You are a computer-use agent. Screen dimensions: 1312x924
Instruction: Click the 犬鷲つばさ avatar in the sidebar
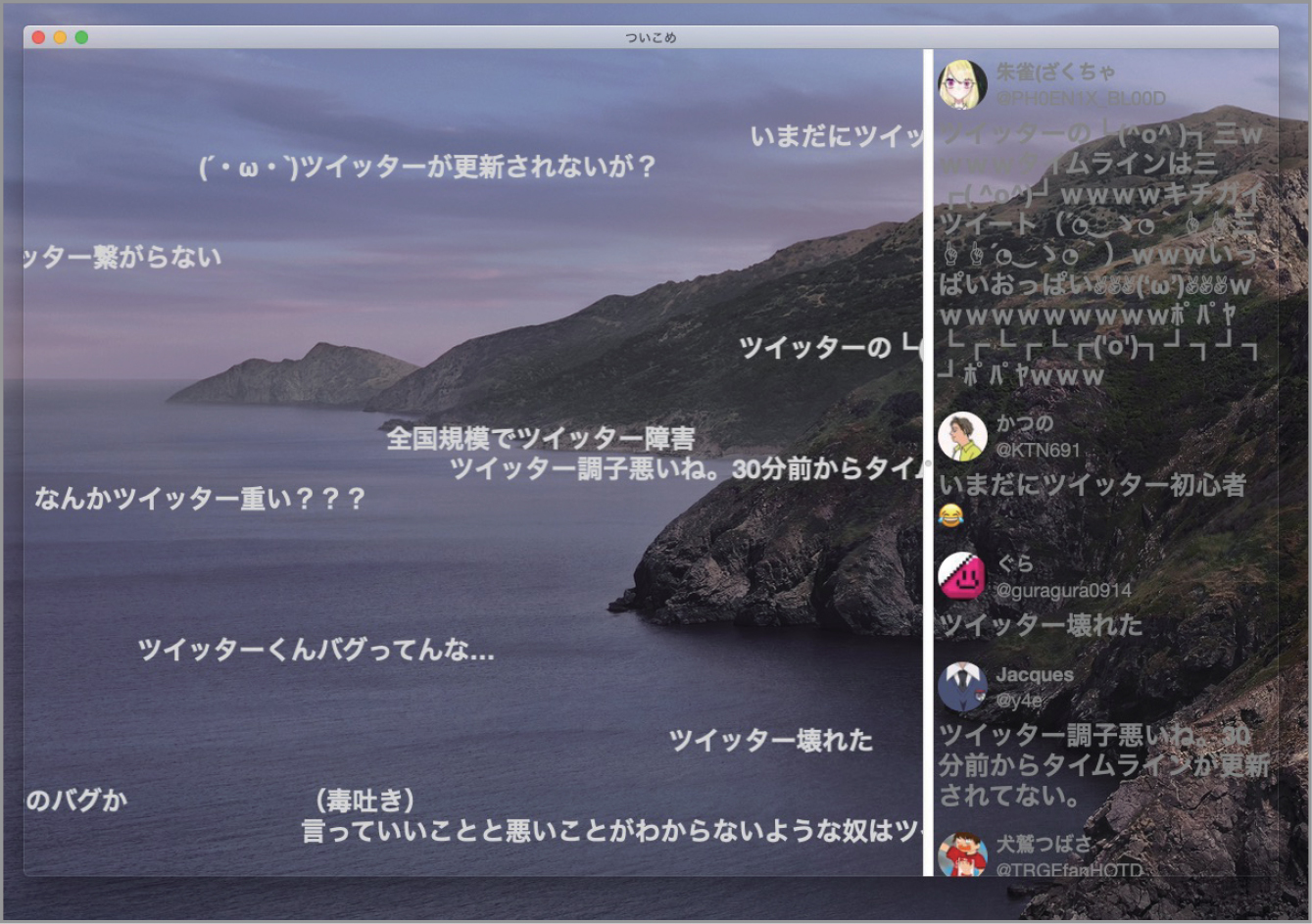(962, 854)
